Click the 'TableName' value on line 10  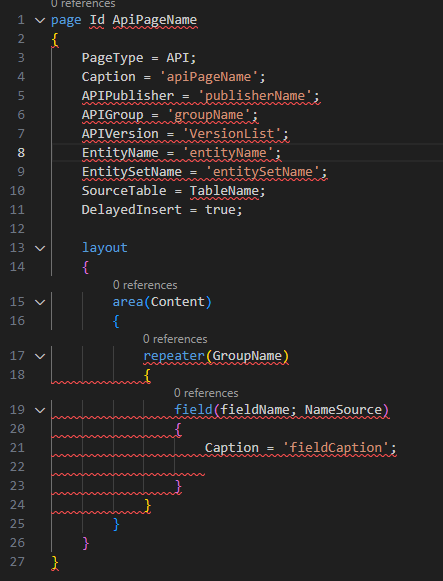click(224, 191)
